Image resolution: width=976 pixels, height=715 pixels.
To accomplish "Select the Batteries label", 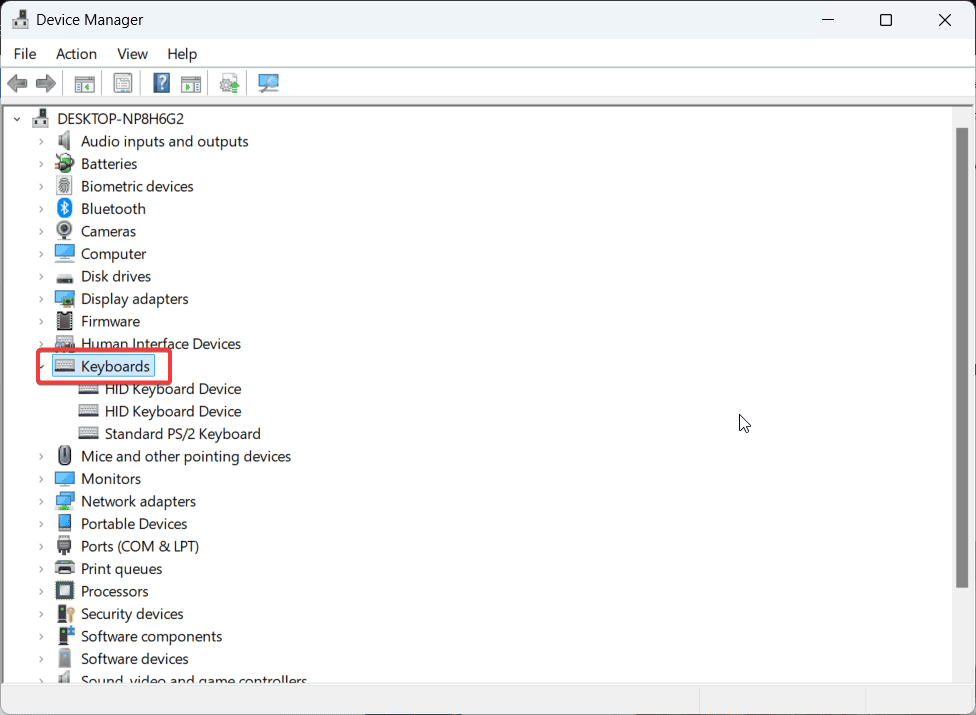I will click(x=109, y=164).
